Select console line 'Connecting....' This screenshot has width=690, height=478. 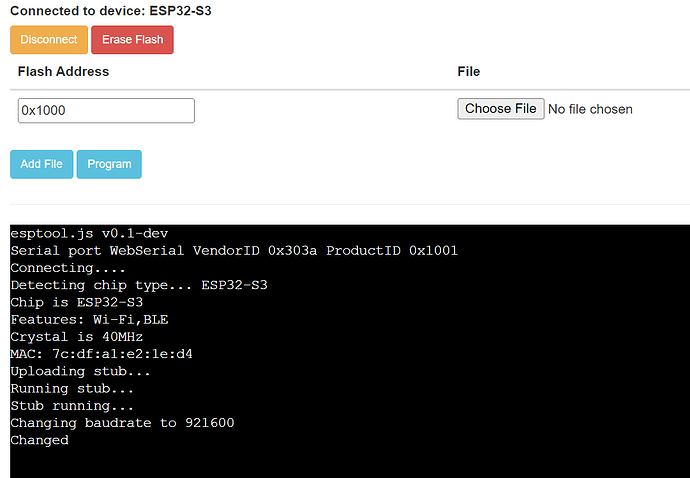pyautogui.click(x=68, y=268)
